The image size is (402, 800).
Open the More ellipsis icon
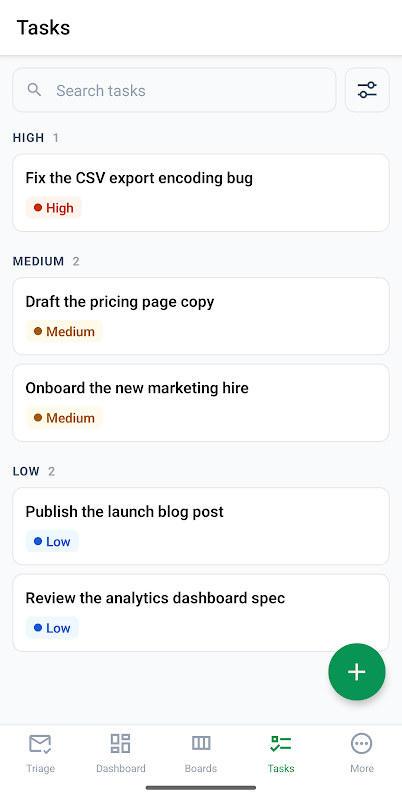tap(362, 743)
